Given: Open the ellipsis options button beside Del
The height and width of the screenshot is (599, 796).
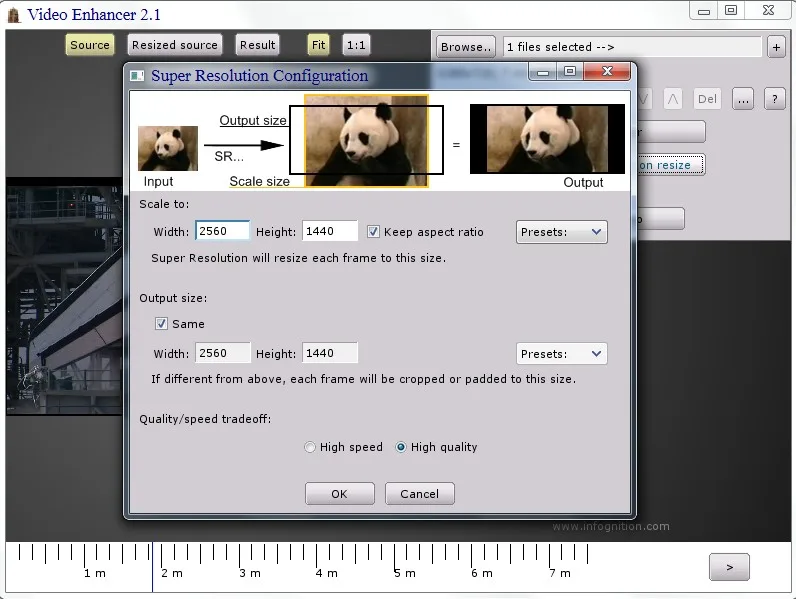Looking at the screenshot, I should pos(743,99).
